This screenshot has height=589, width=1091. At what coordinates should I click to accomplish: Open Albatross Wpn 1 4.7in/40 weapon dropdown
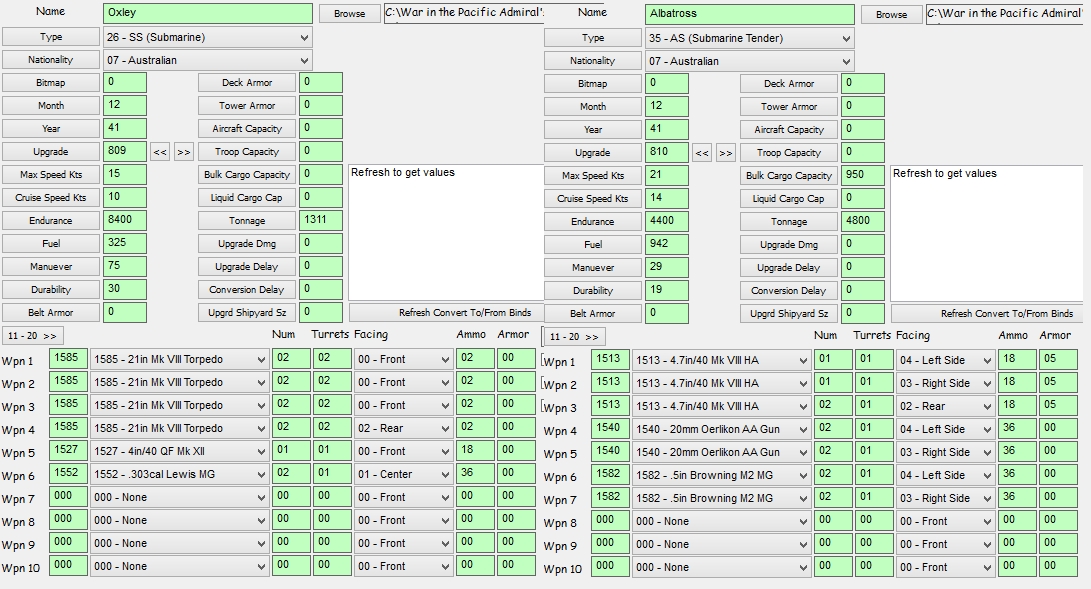point(722,360)
